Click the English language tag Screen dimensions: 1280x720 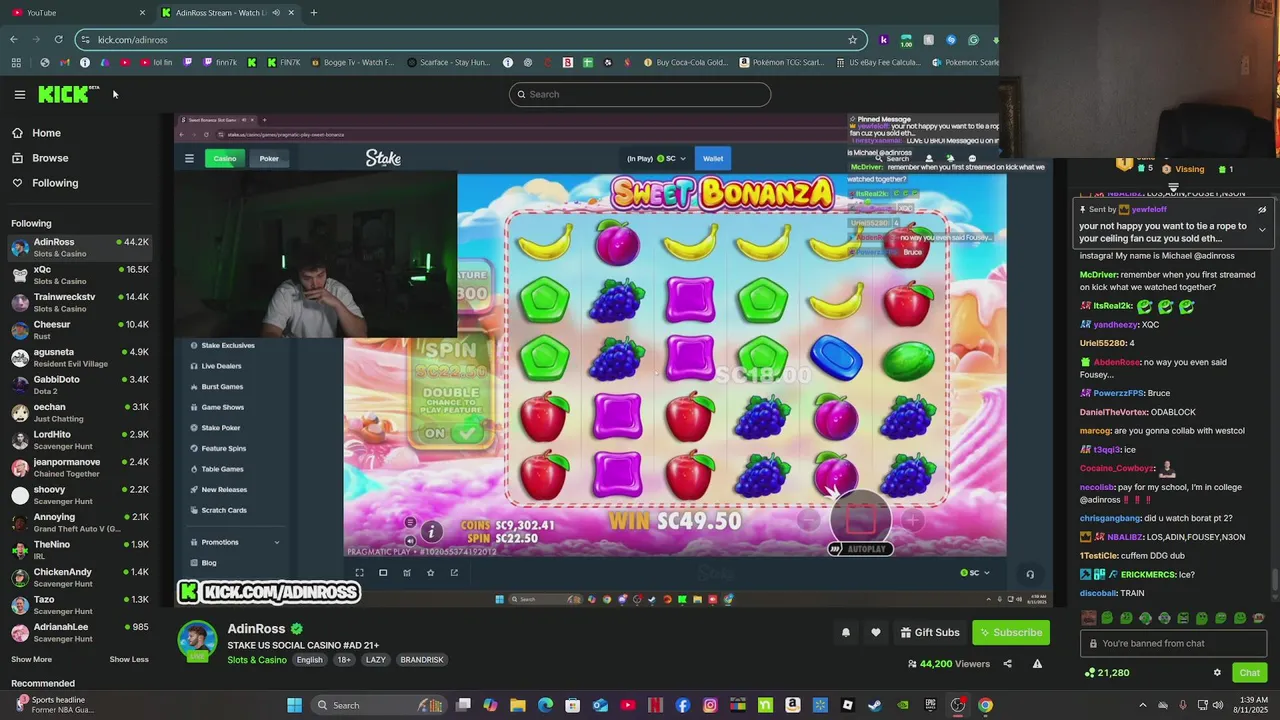(309, 660)
